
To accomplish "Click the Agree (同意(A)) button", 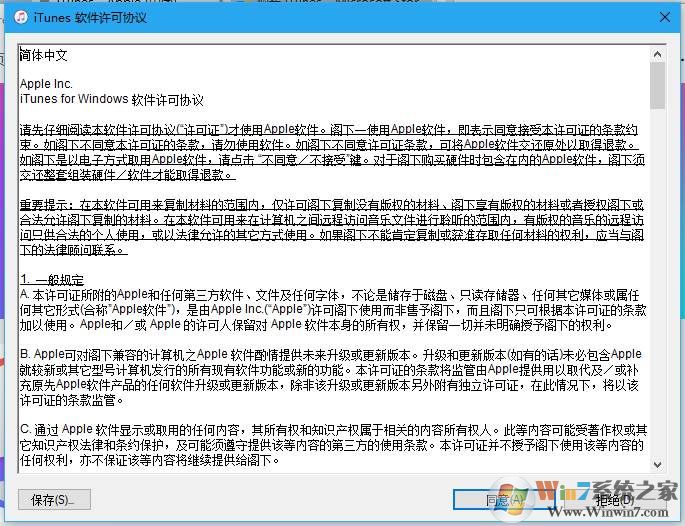I will coord(504,499).
